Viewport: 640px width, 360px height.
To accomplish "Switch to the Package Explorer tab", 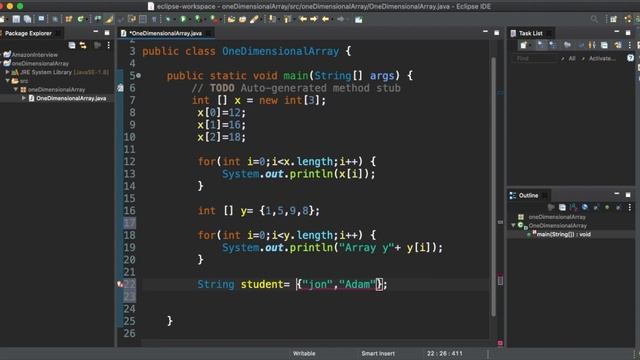I will [x=28, y=33].
